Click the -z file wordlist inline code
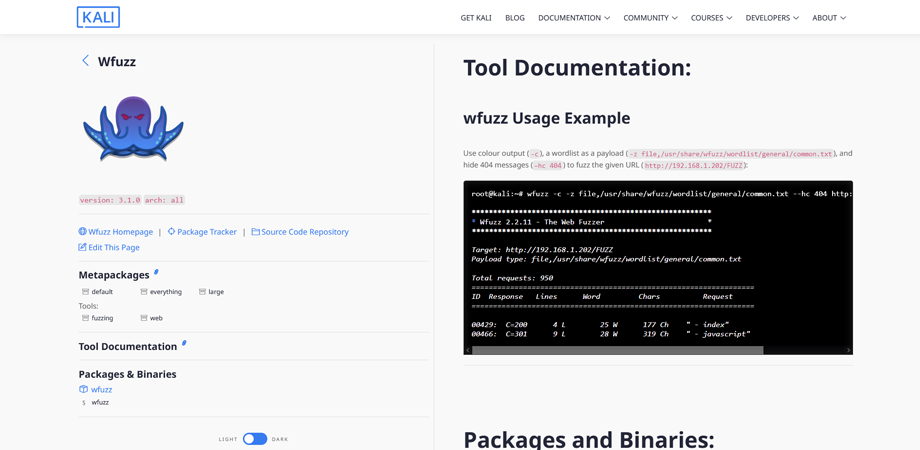The height and width of the screenshot is (450, 920). [730, 154]
